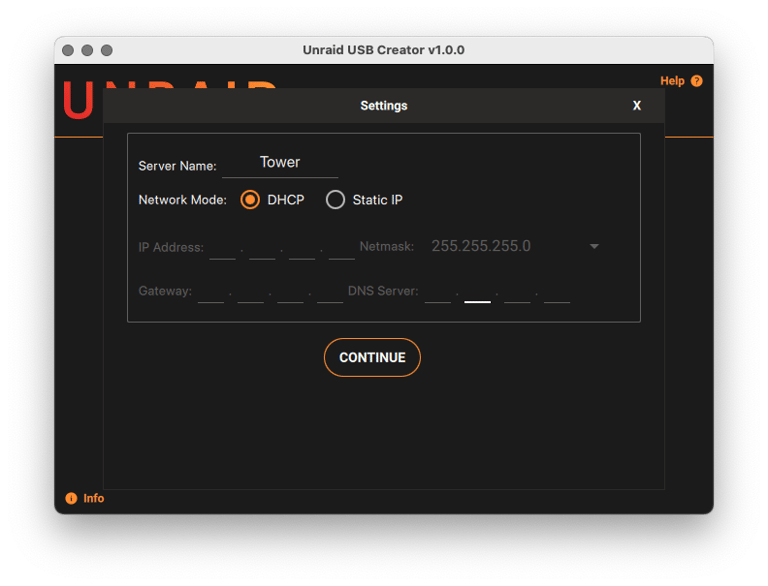Close the Settings dialog with X
Image resolution: width=768 pixels, height=586 pixels.
coord(636,105)
